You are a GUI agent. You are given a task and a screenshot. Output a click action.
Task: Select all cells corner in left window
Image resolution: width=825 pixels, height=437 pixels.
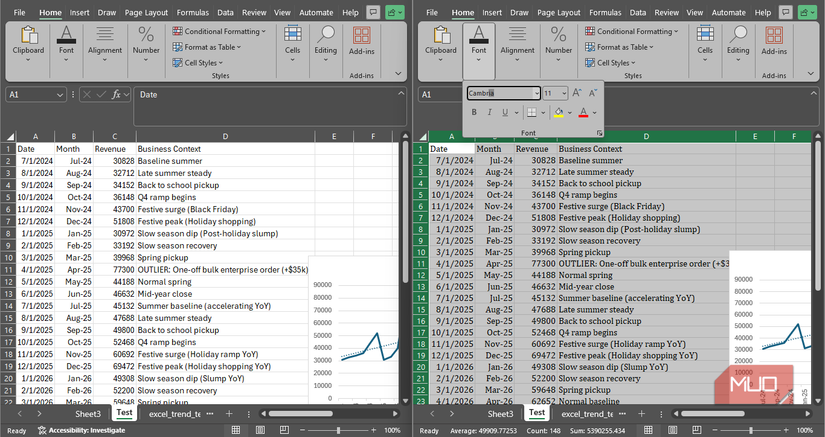click(9, 136)
